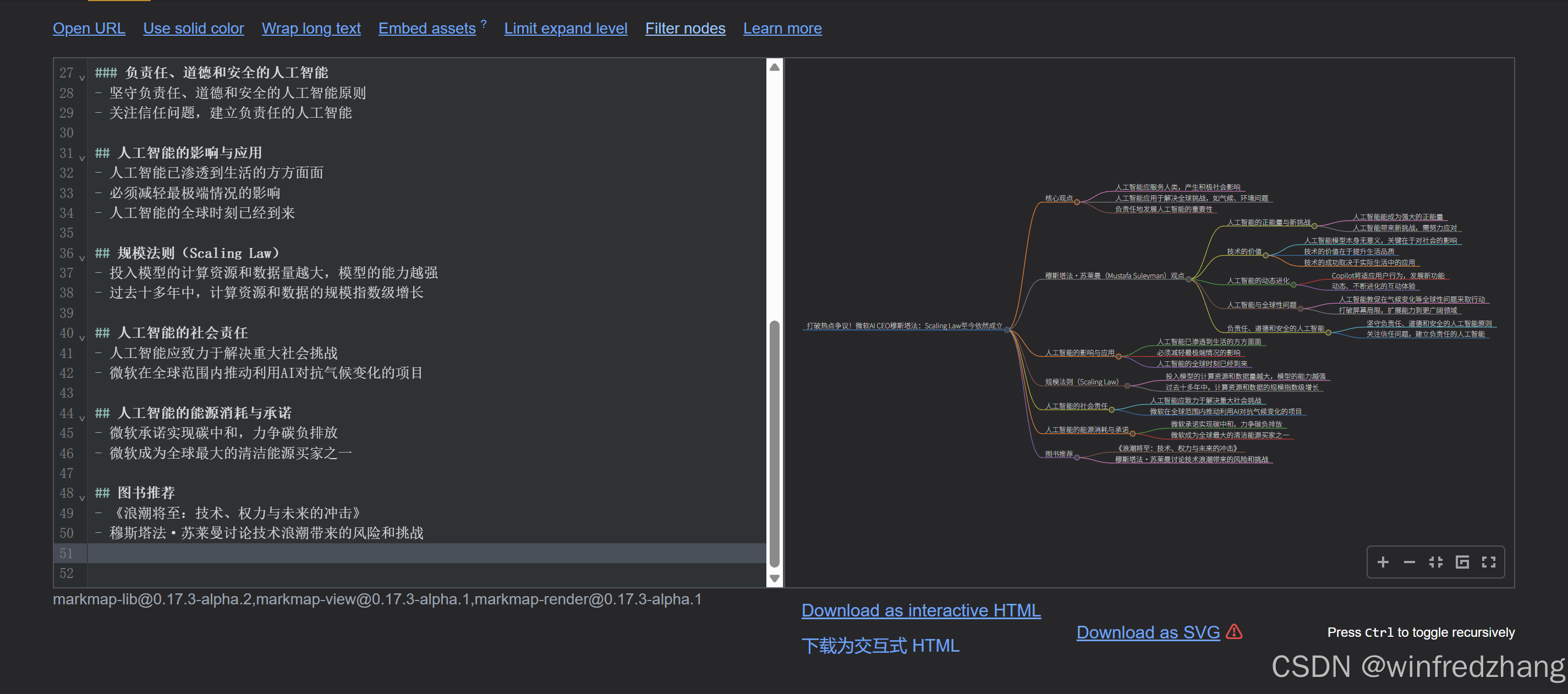This screenshot has width=1568, height=694.
Task: Zoom out the mindmap with minus icon
Action: (x=1409, y=562)
